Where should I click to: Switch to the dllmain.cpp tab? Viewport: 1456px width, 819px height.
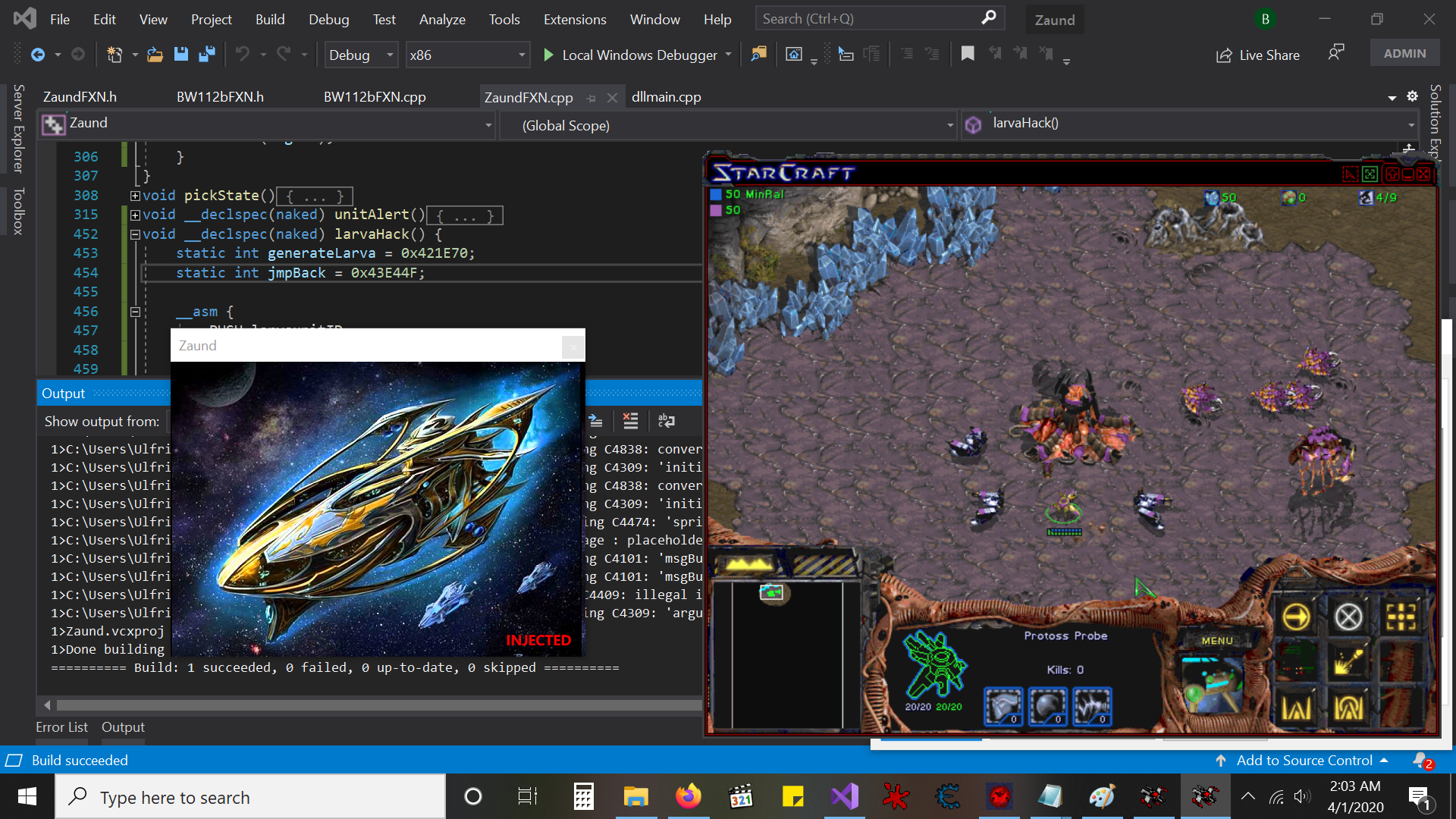[x=666, y=97]
